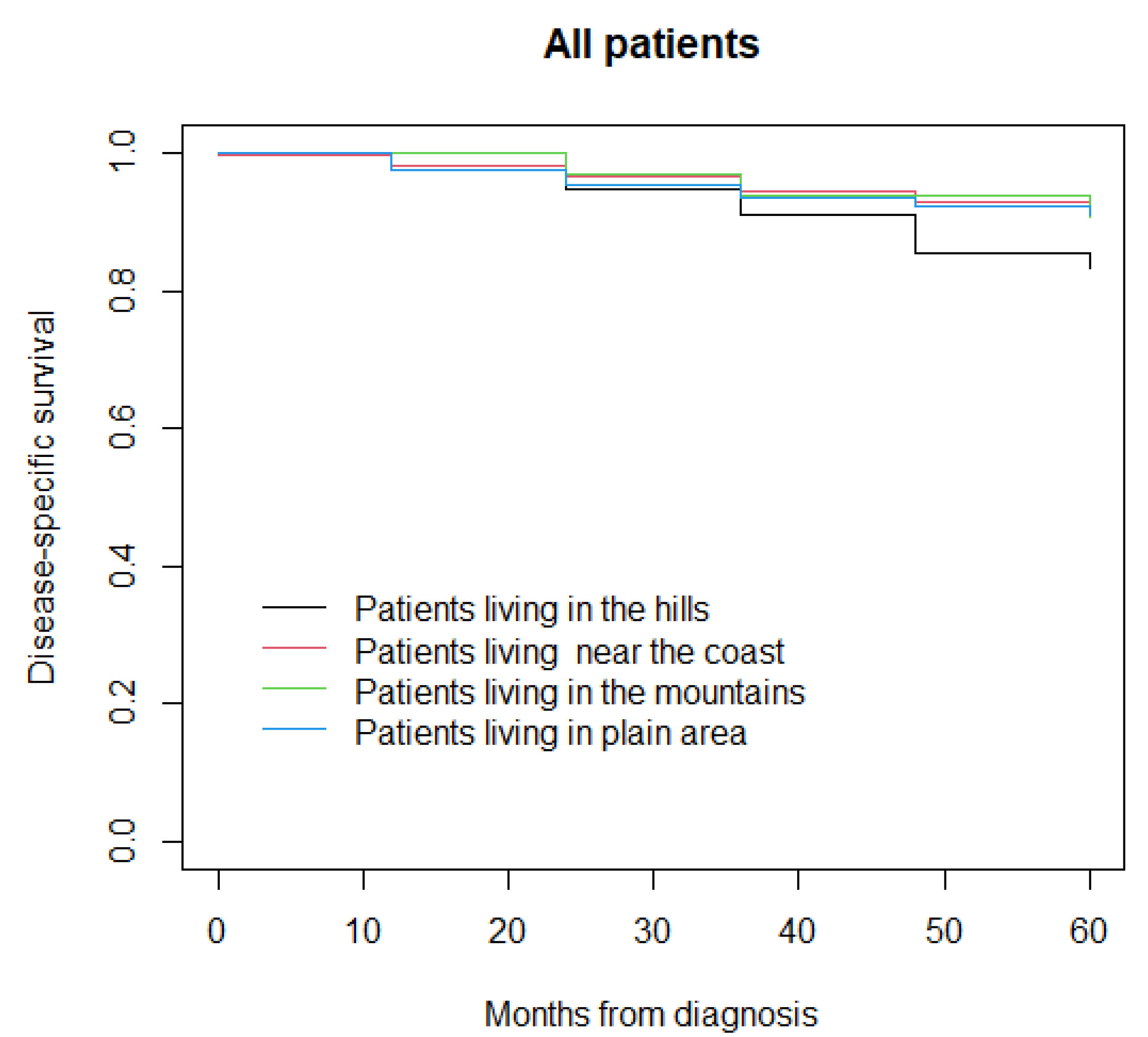Click the black legend line for hills
Image resolution: width=1148 pixels, height=1037 pixels.
point(294,607)
